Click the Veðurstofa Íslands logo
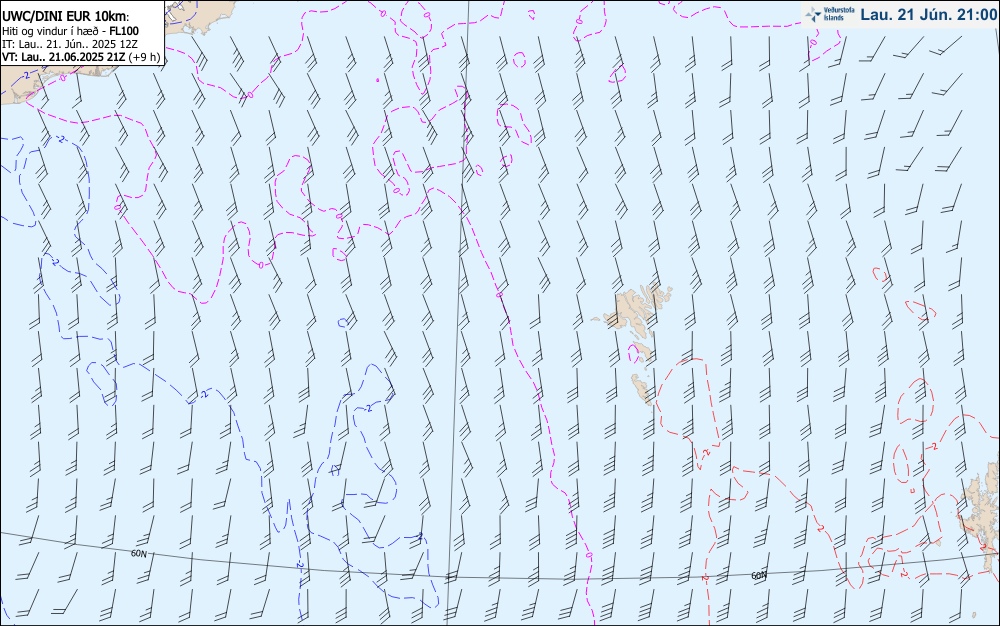The width and height of the screenshot is (1000, 626). [x=829, y=14]
